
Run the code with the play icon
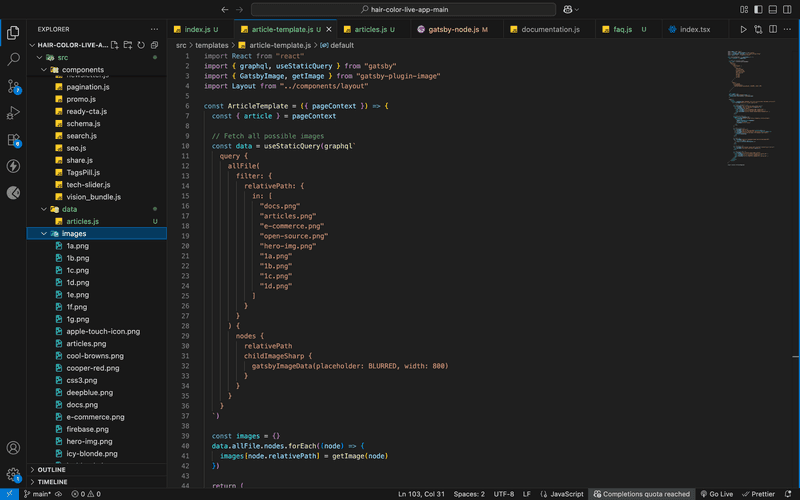pos(743,29)
